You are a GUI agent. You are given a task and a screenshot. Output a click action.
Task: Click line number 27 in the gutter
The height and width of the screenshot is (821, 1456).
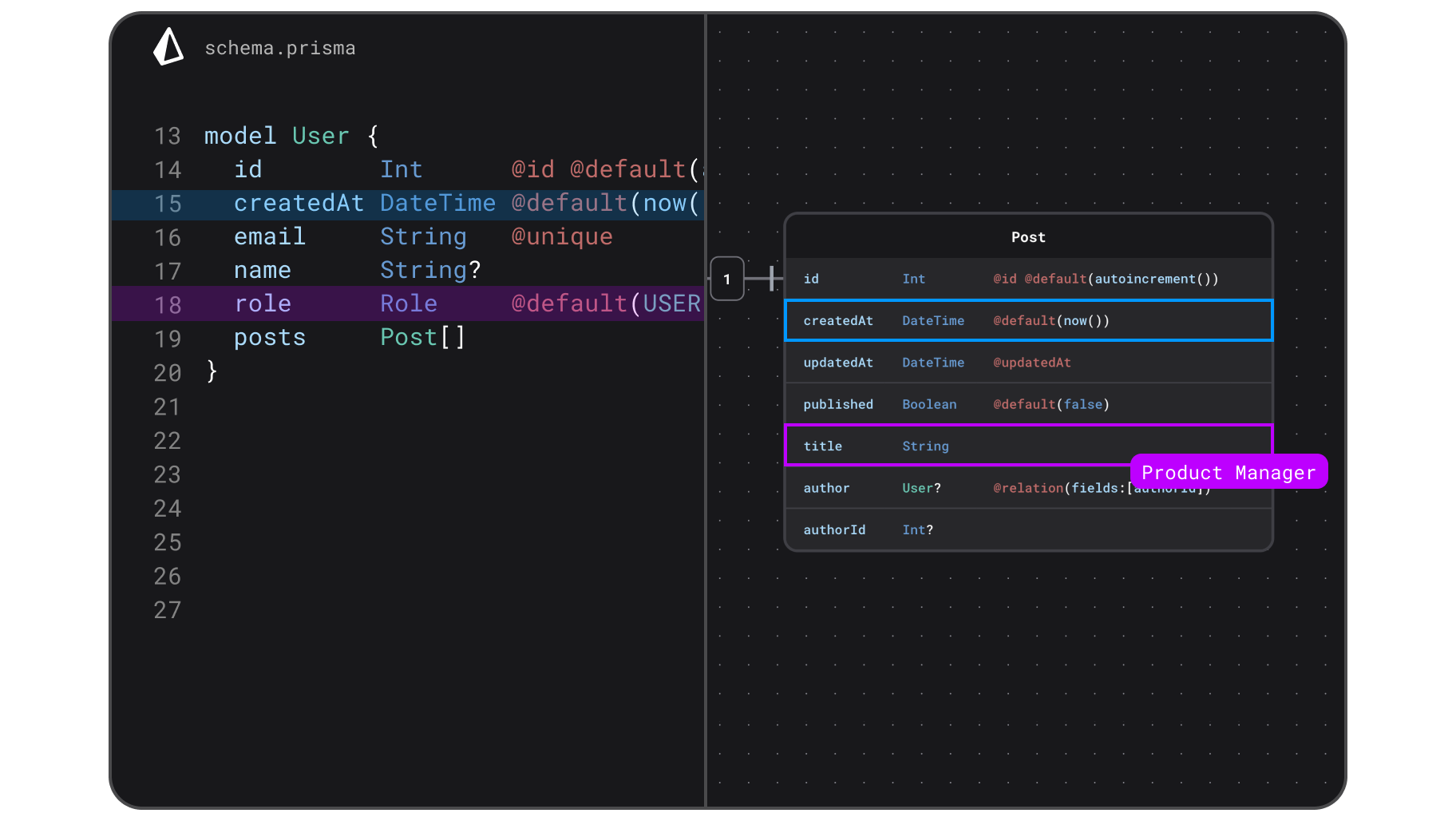(168, 610)
